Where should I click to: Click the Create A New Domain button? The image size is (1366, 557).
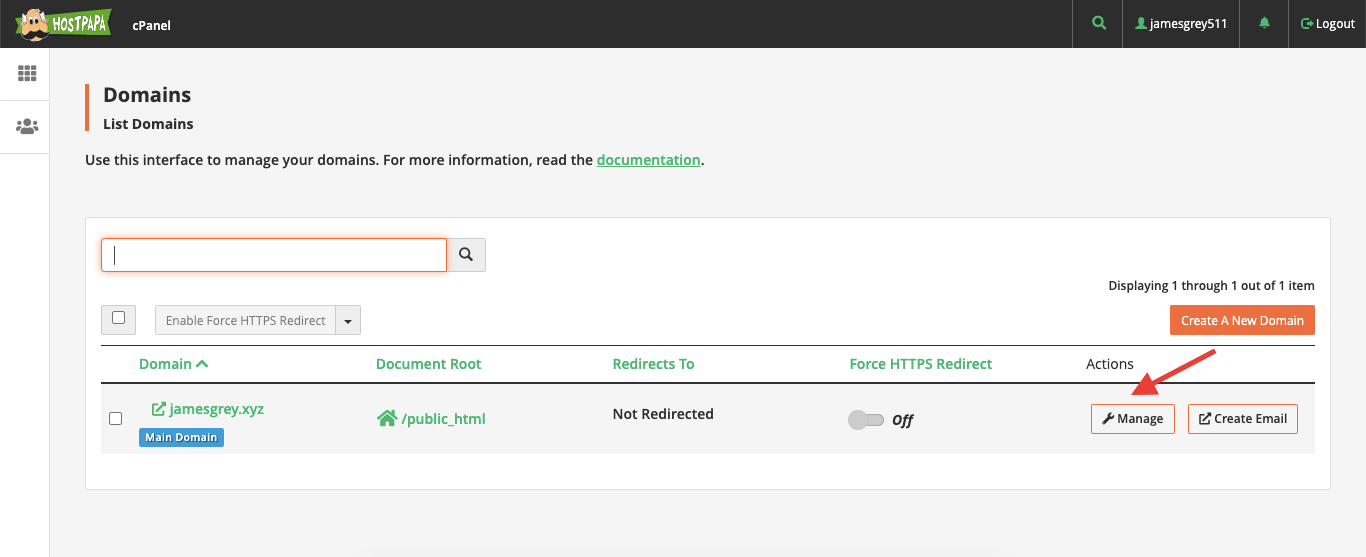1242,320
